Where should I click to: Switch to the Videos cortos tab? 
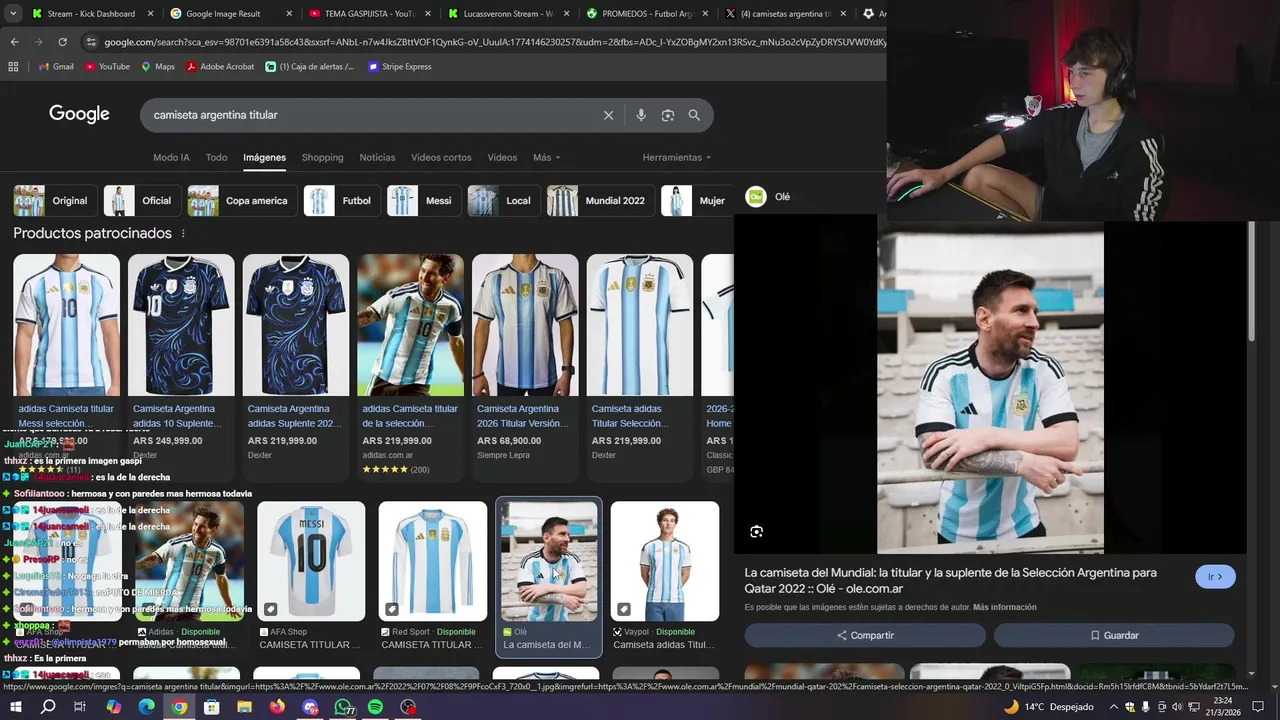click(441, 157)
